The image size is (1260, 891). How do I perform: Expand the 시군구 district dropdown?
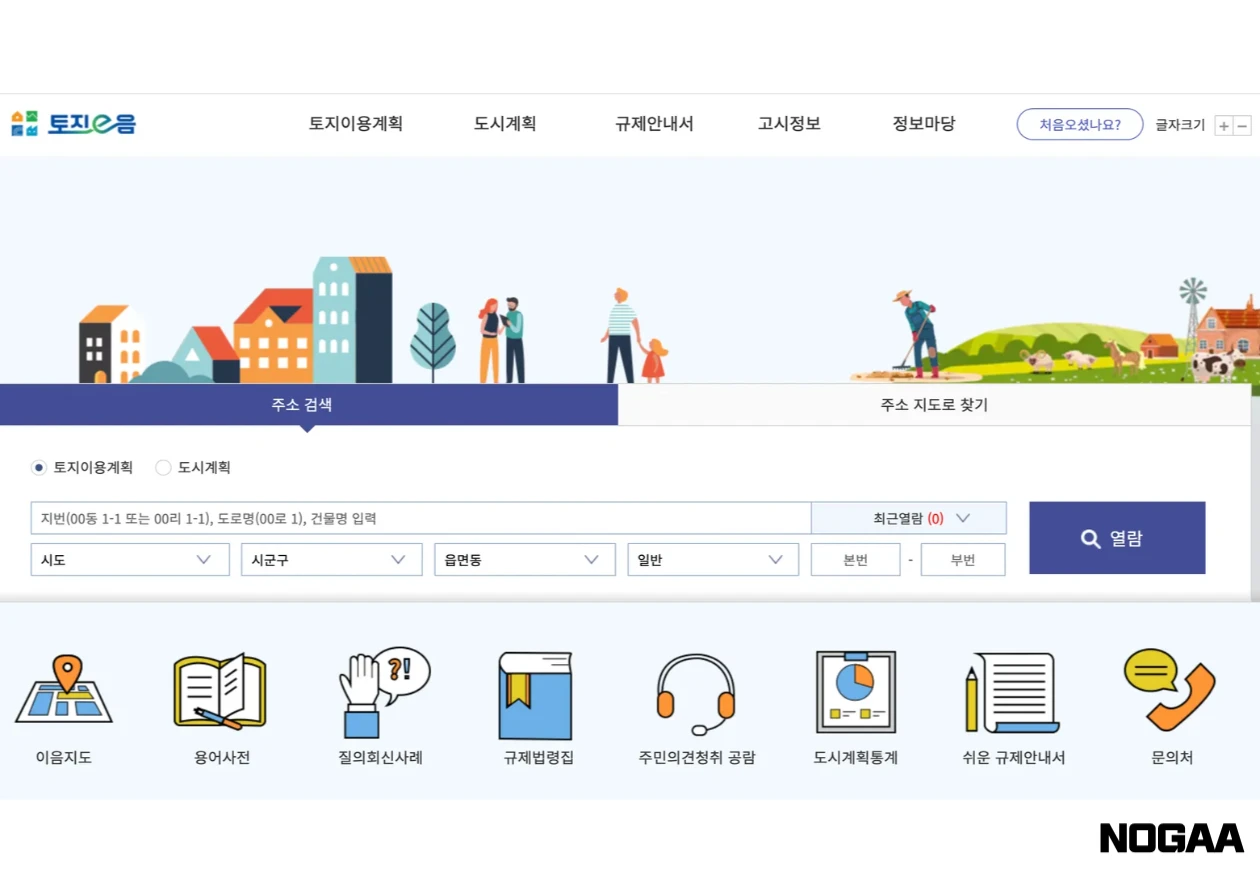click(330, 559)
